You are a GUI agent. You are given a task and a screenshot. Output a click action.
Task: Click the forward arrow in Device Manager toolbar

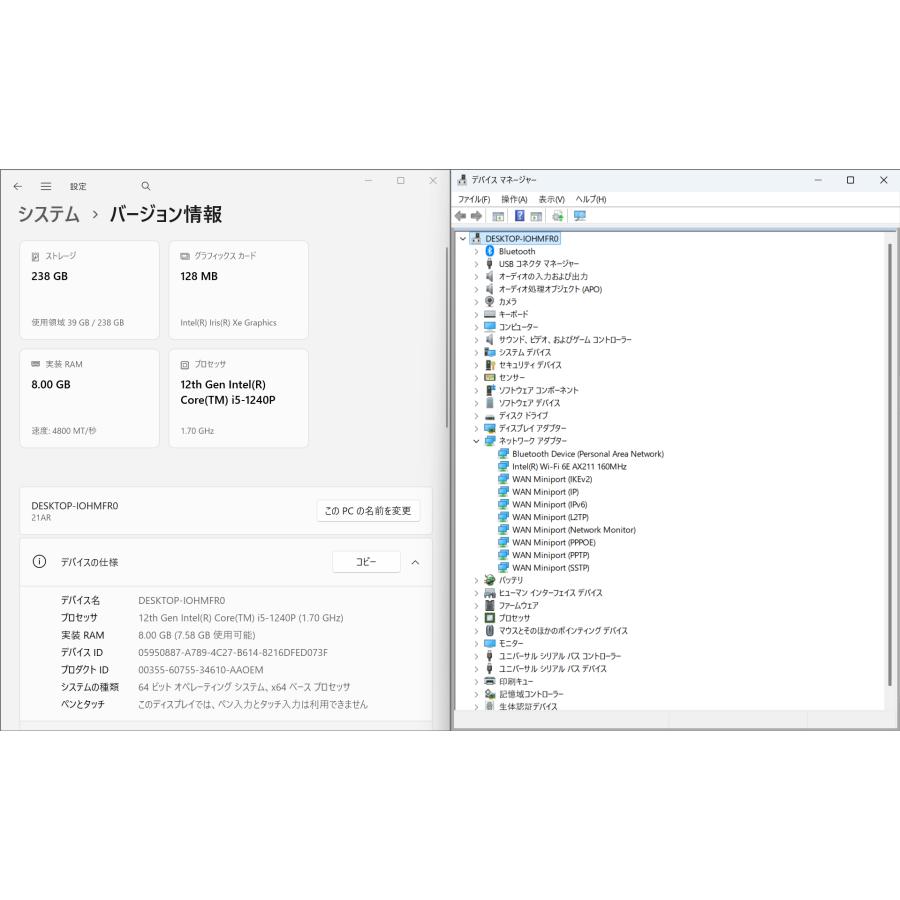(476, 216)
